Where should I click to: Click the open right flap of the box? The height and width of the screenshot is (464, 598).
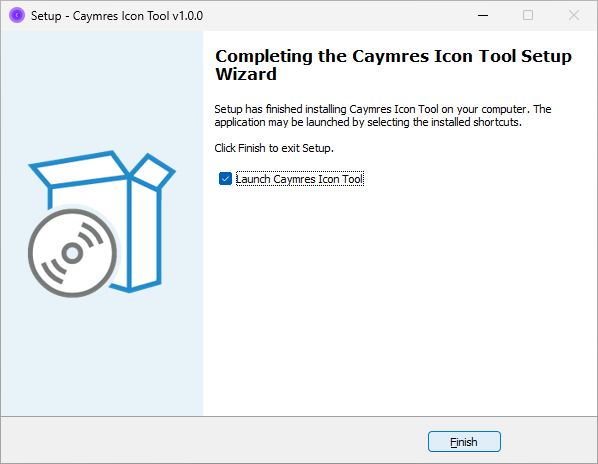pos(153,171)
